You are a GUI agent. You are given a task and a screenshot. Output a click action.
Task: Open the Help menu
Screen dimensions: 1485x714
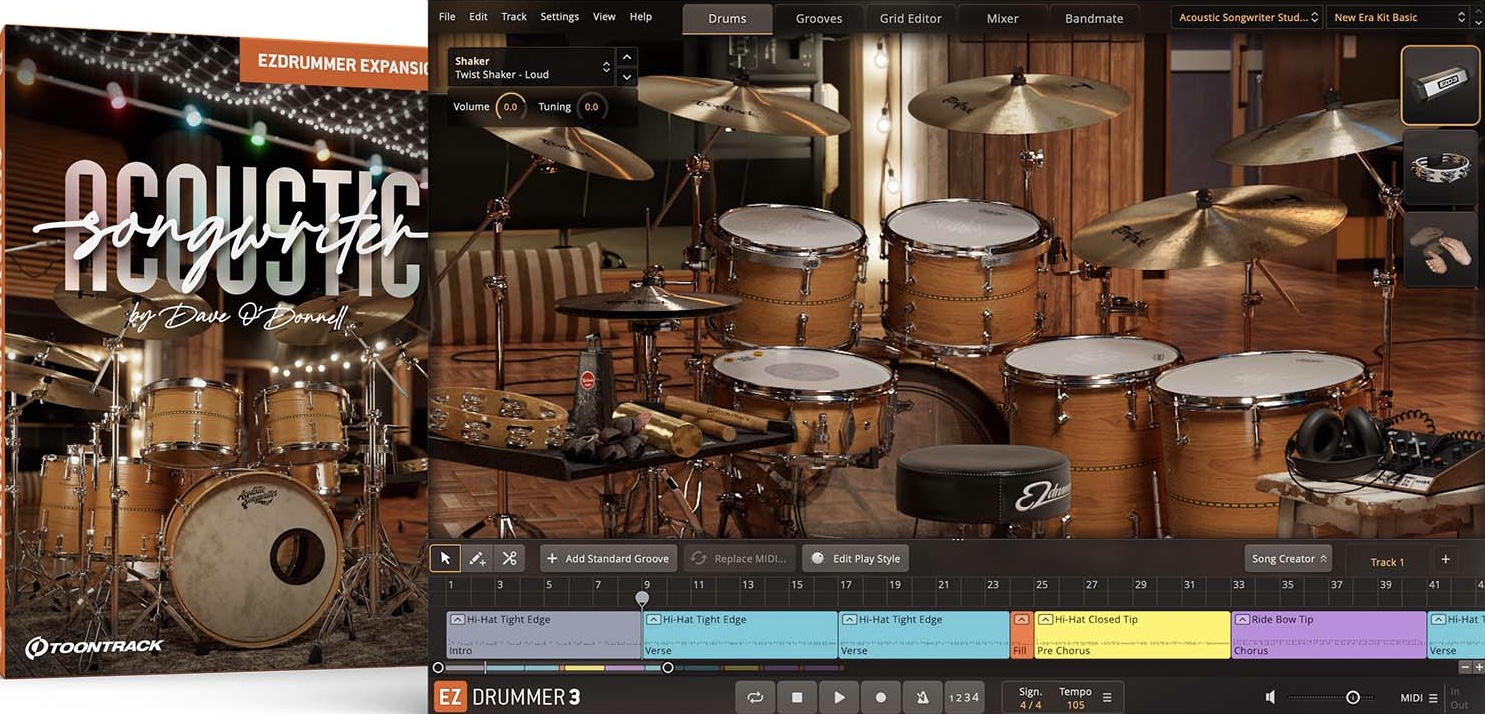pyautogui.click(x=641, y=17)
